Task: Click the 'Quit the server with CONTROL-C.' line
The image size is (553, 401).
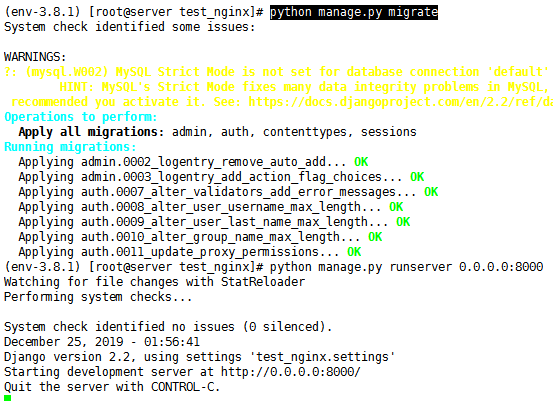Action: pos(112,387)
